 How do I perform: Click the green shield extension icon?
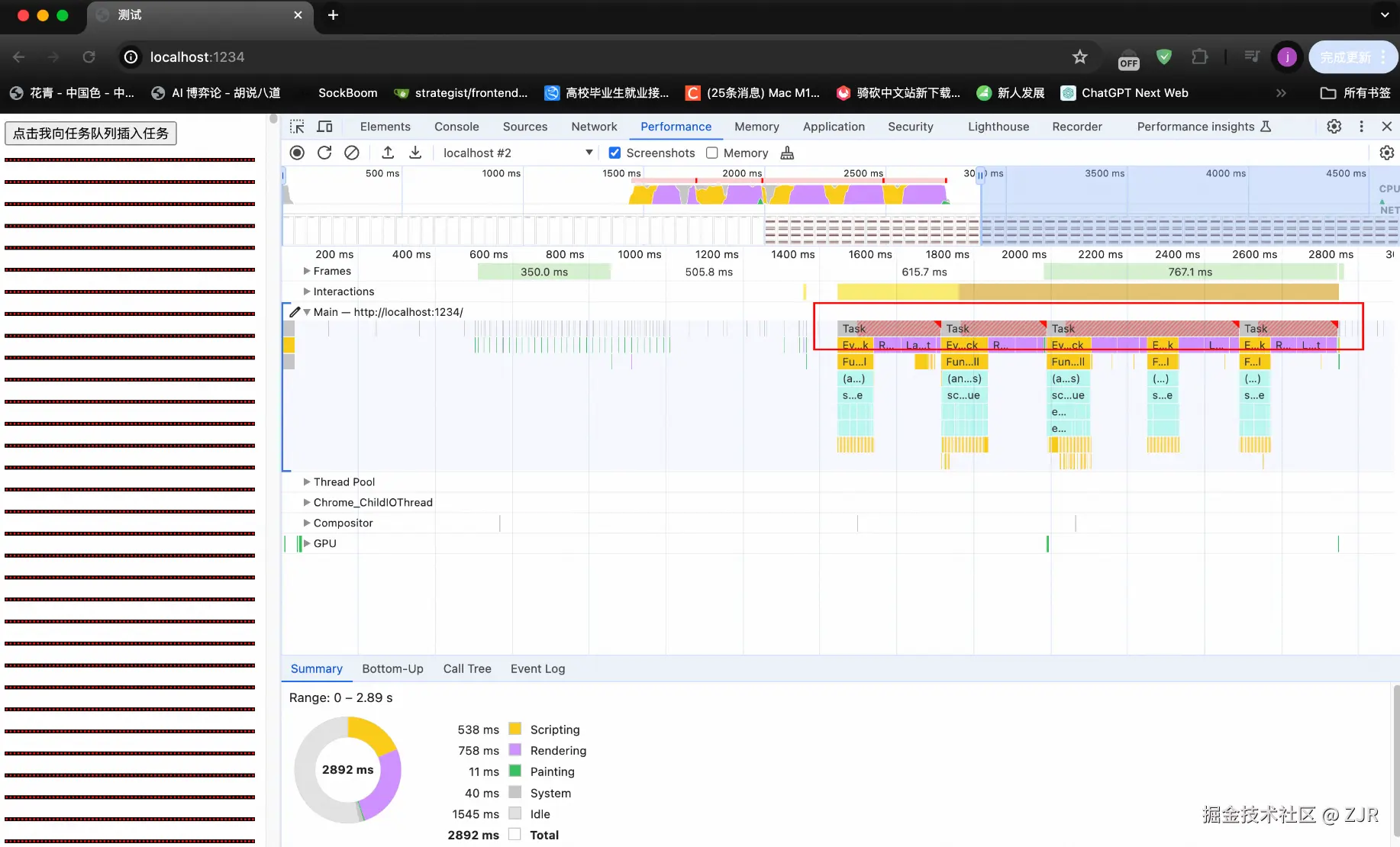click(1164, 57)
